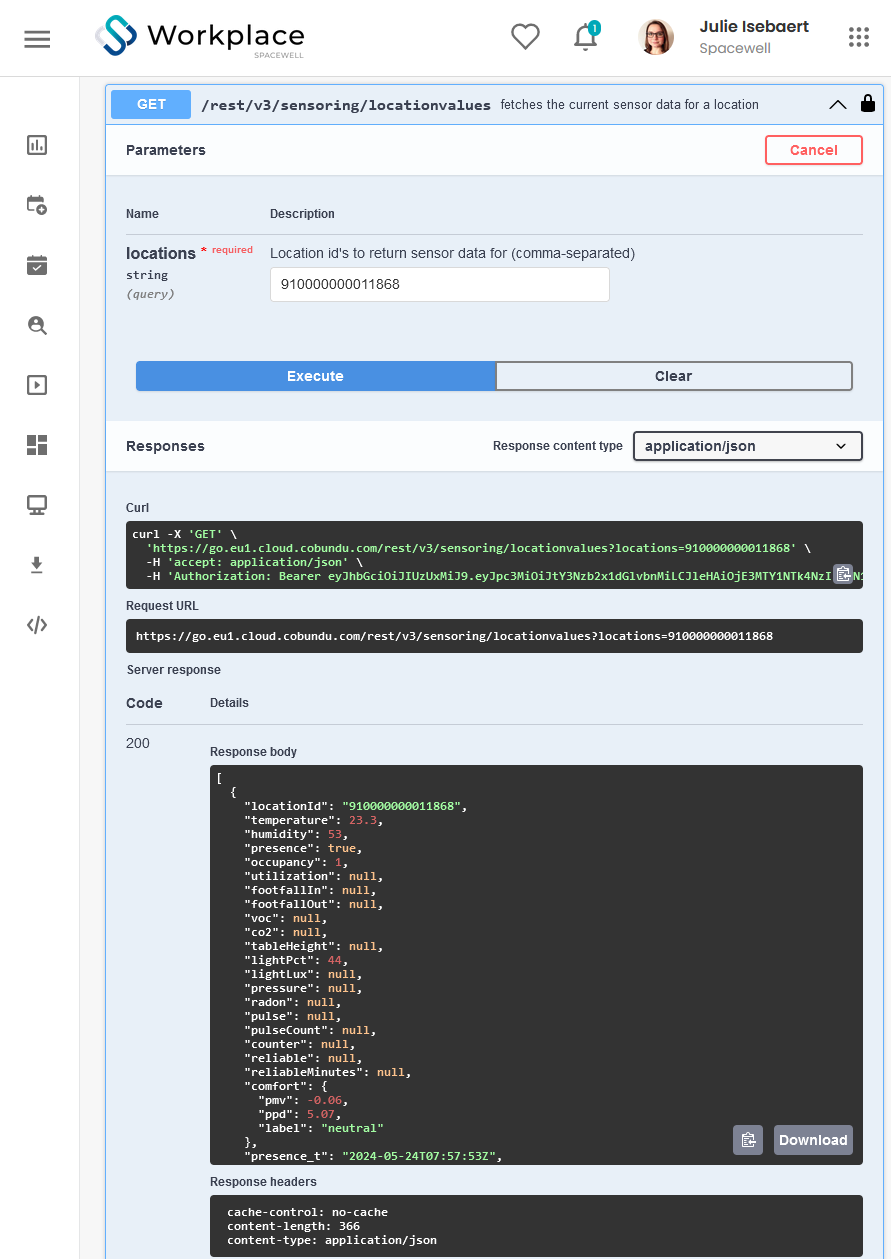Copy the response body to clipboard
891x1259 pixels.
(x=748, y=1140)
